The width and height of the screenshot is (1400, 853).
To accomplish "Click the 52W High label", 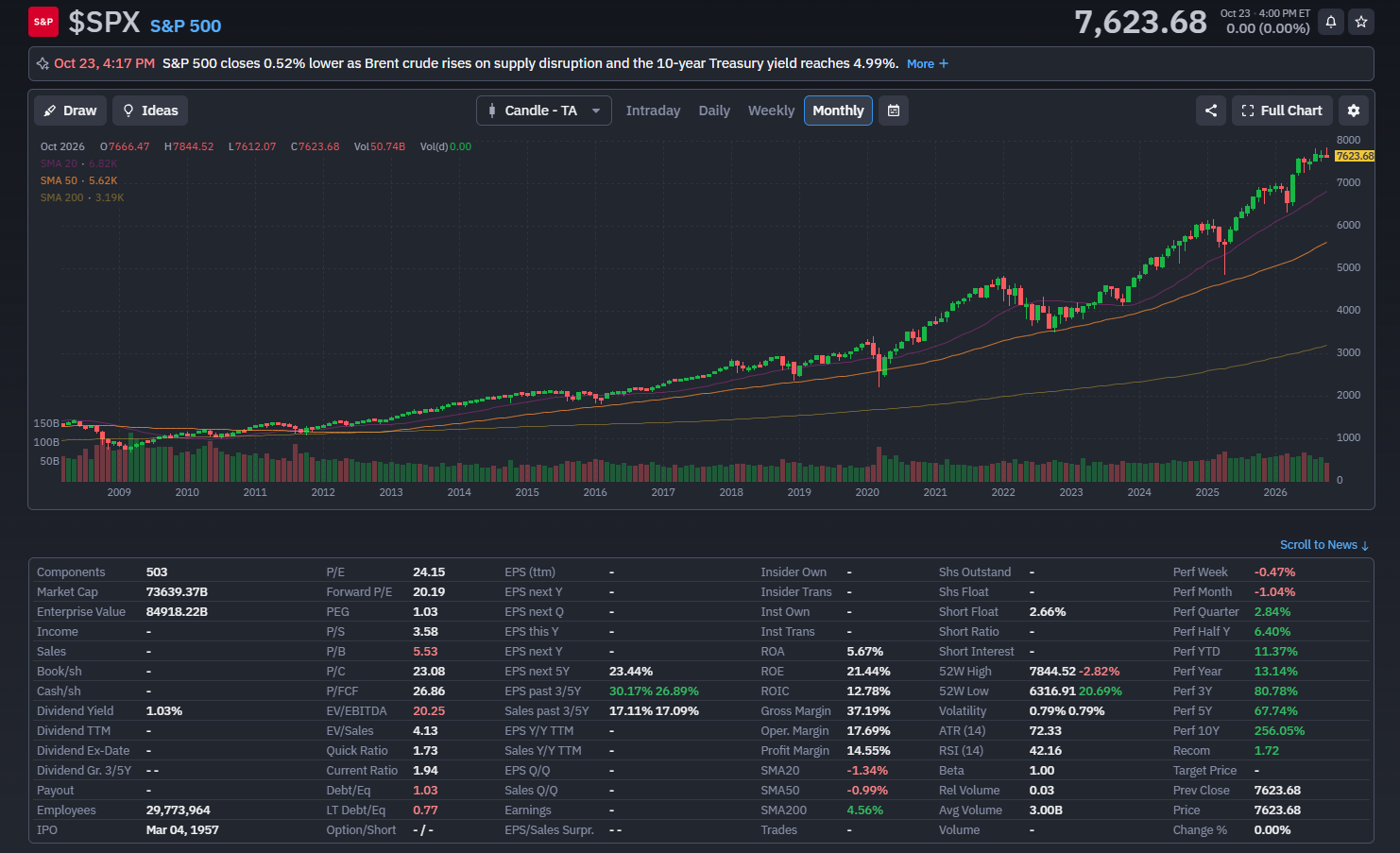I will tap(965, 672).
